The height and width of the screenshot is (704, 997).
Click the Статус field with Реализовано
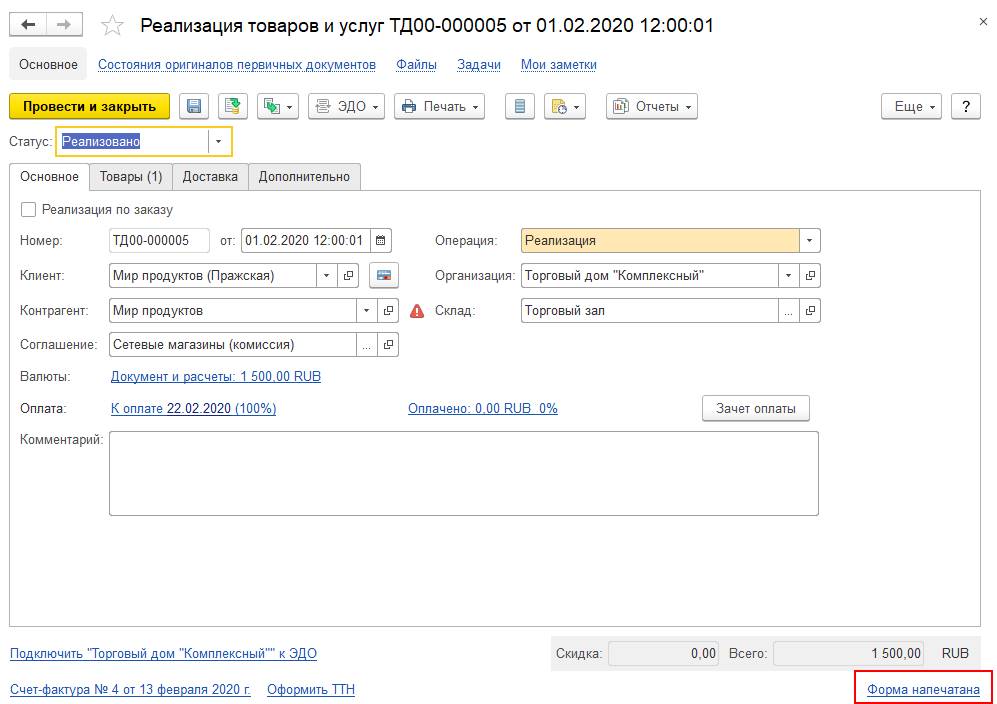click(x=133, y=141)
